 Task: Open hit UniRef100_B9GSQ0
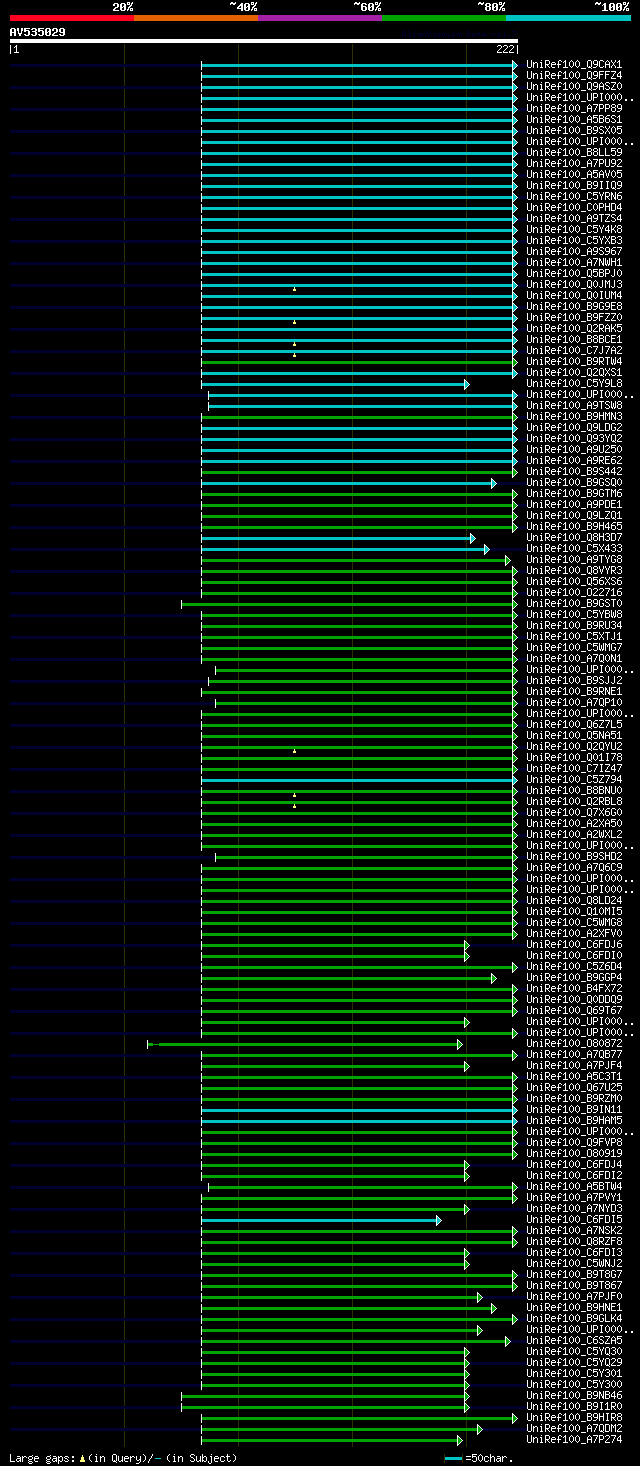point(574,482)
